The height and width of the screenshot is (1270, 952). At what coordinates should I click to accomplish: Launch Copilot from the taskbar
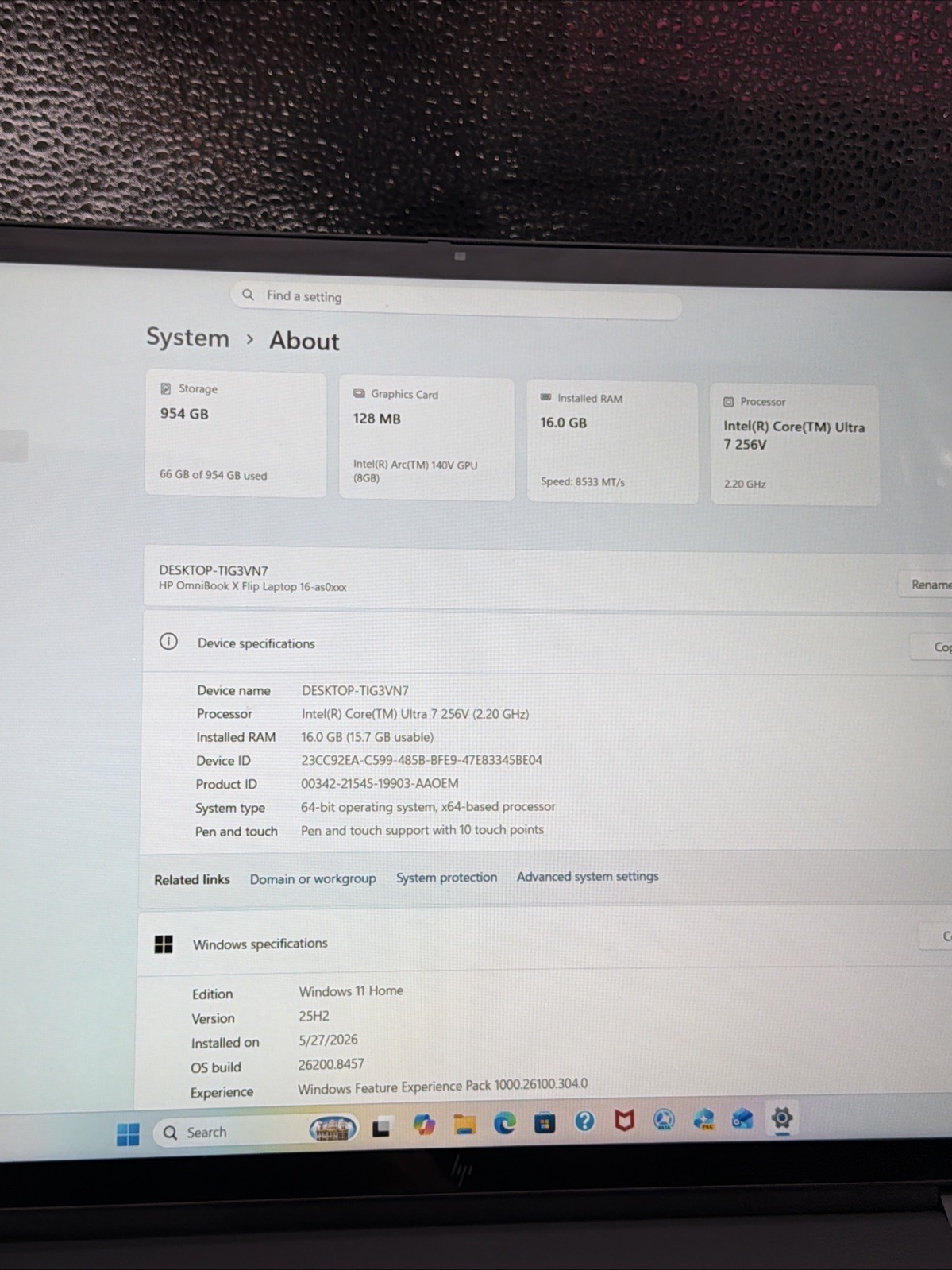click(424, 1125)
